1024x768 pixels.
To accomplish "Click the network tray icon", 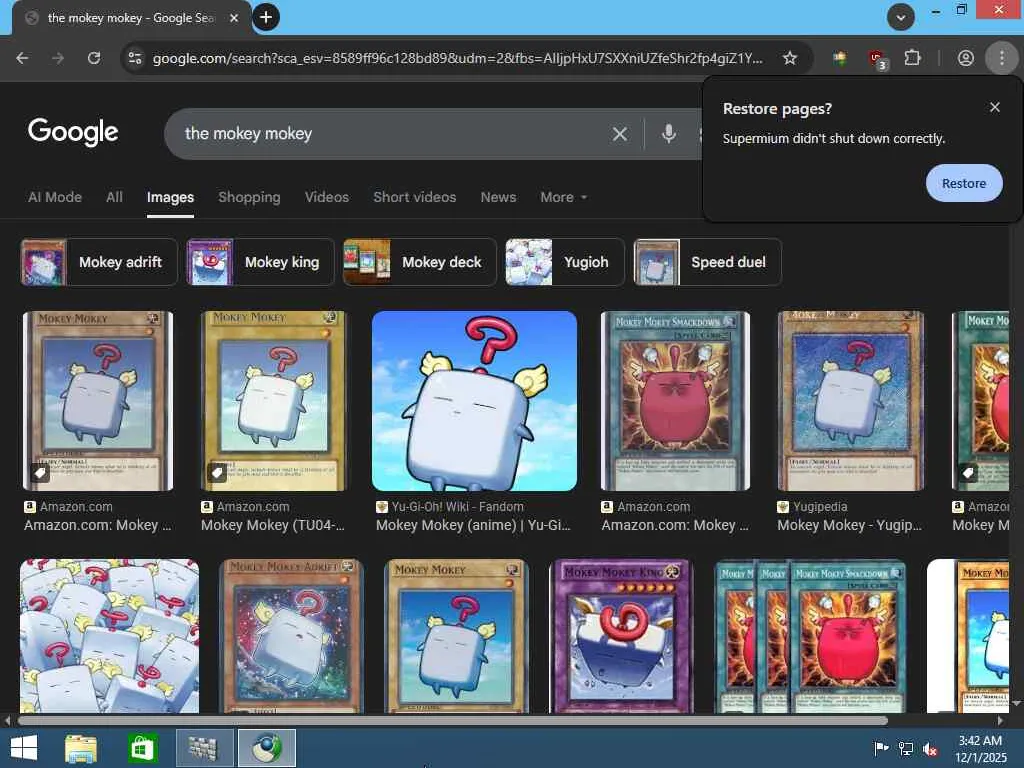I will [x=906, y=749].
